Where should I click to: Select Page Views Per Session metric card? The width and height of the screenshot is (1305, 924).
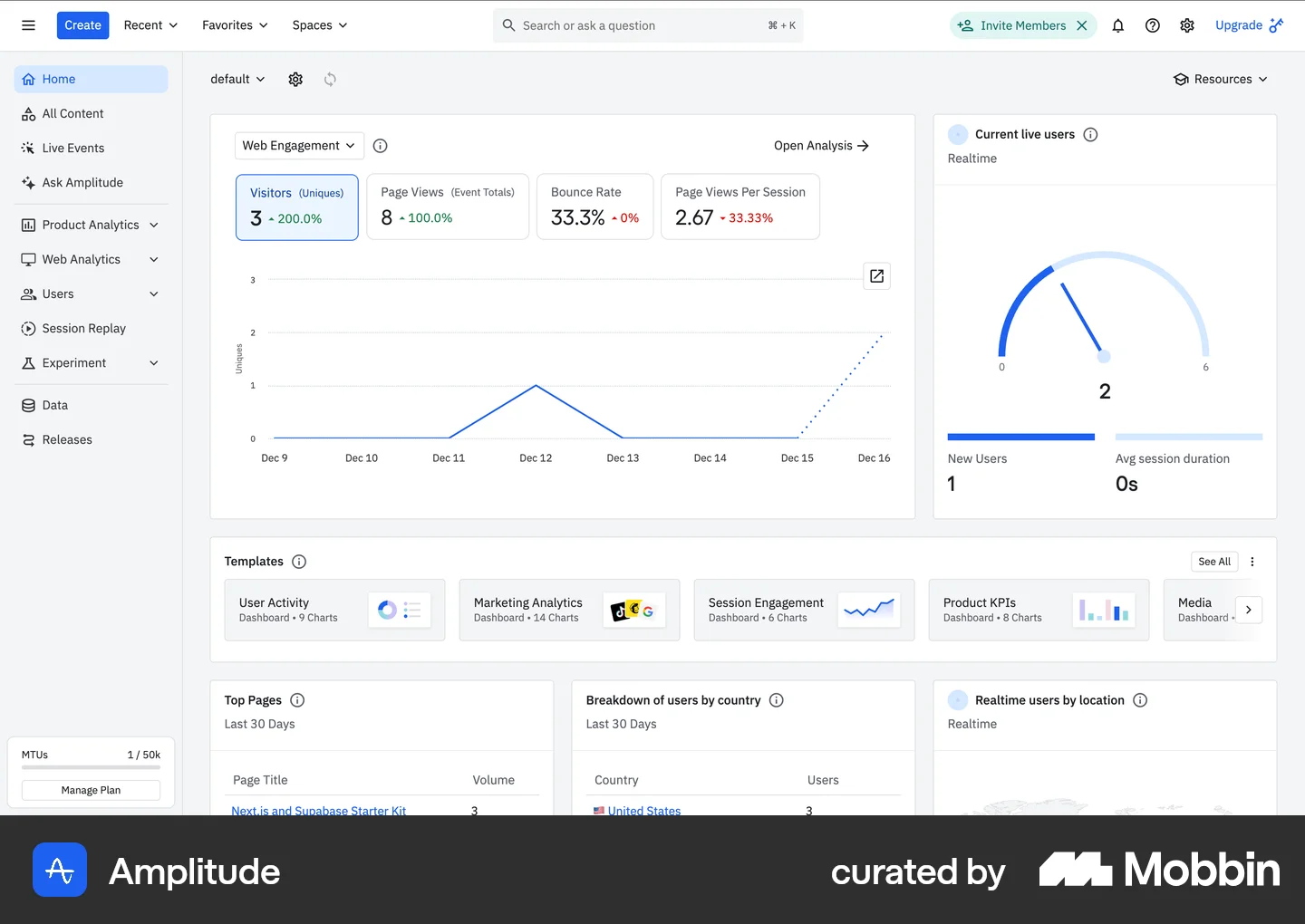tap(740, 207)
